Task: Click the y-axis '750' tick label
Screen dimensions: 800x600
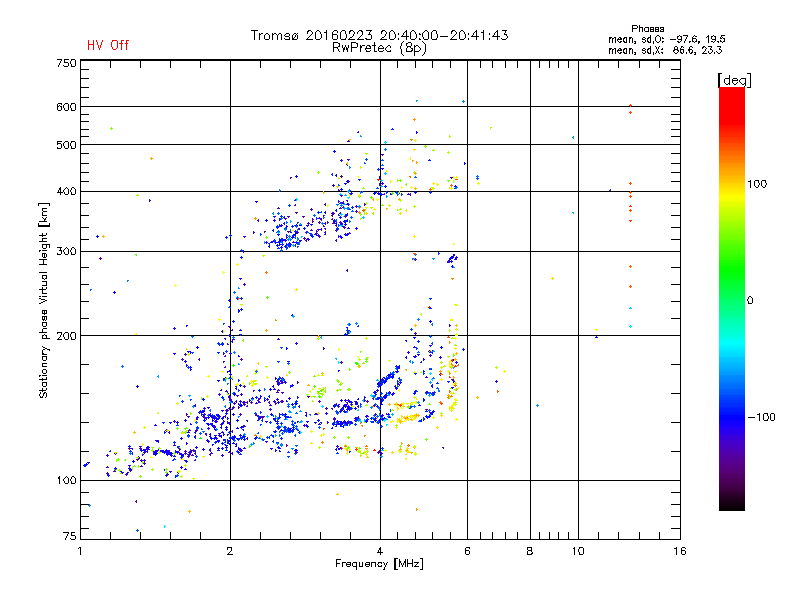Action: (66, 63)
